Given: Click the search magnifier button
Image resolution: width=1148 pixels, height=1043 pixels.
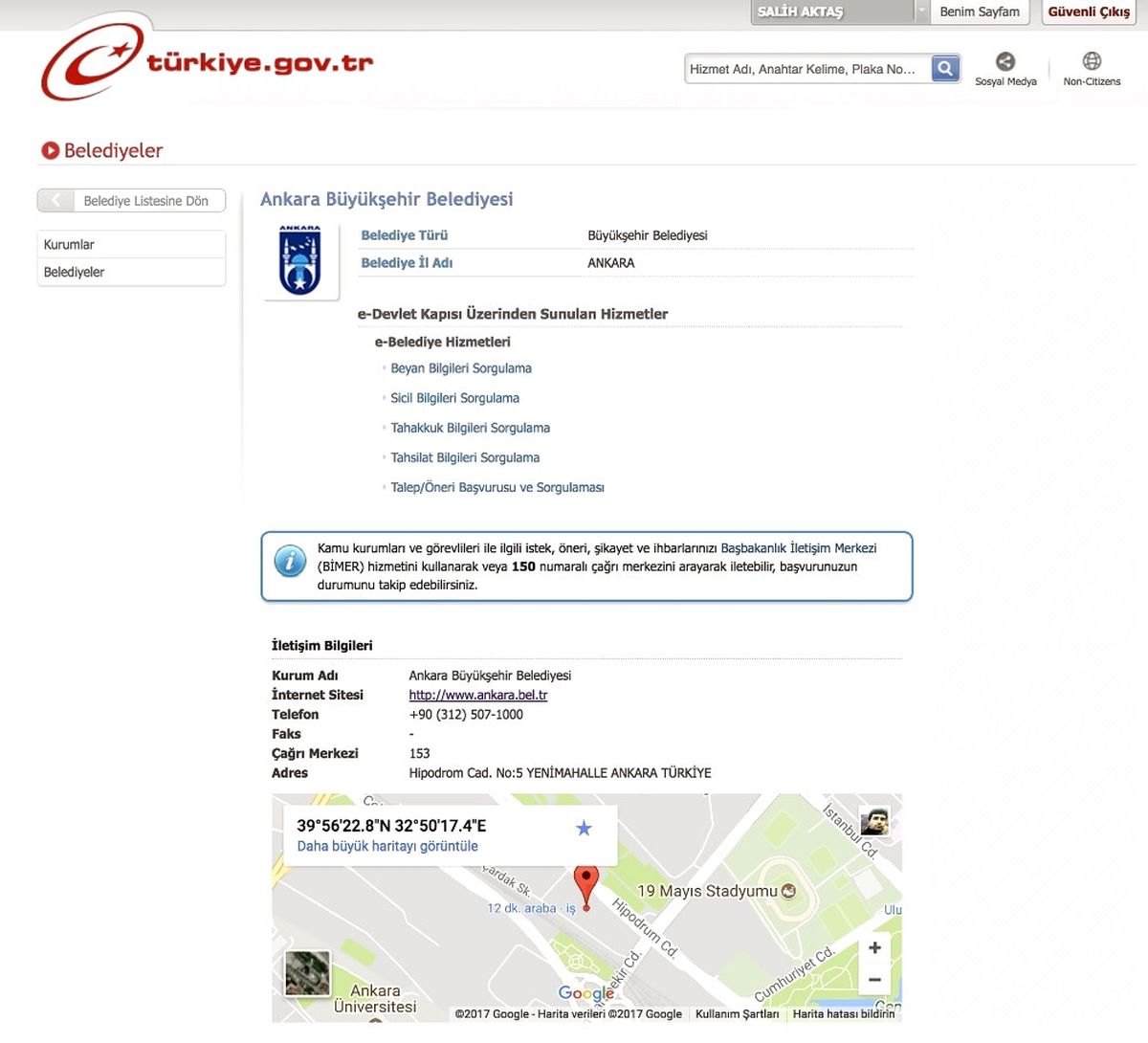Looking at the screenshot, I should pyautogui.click(x=945, y=69).
